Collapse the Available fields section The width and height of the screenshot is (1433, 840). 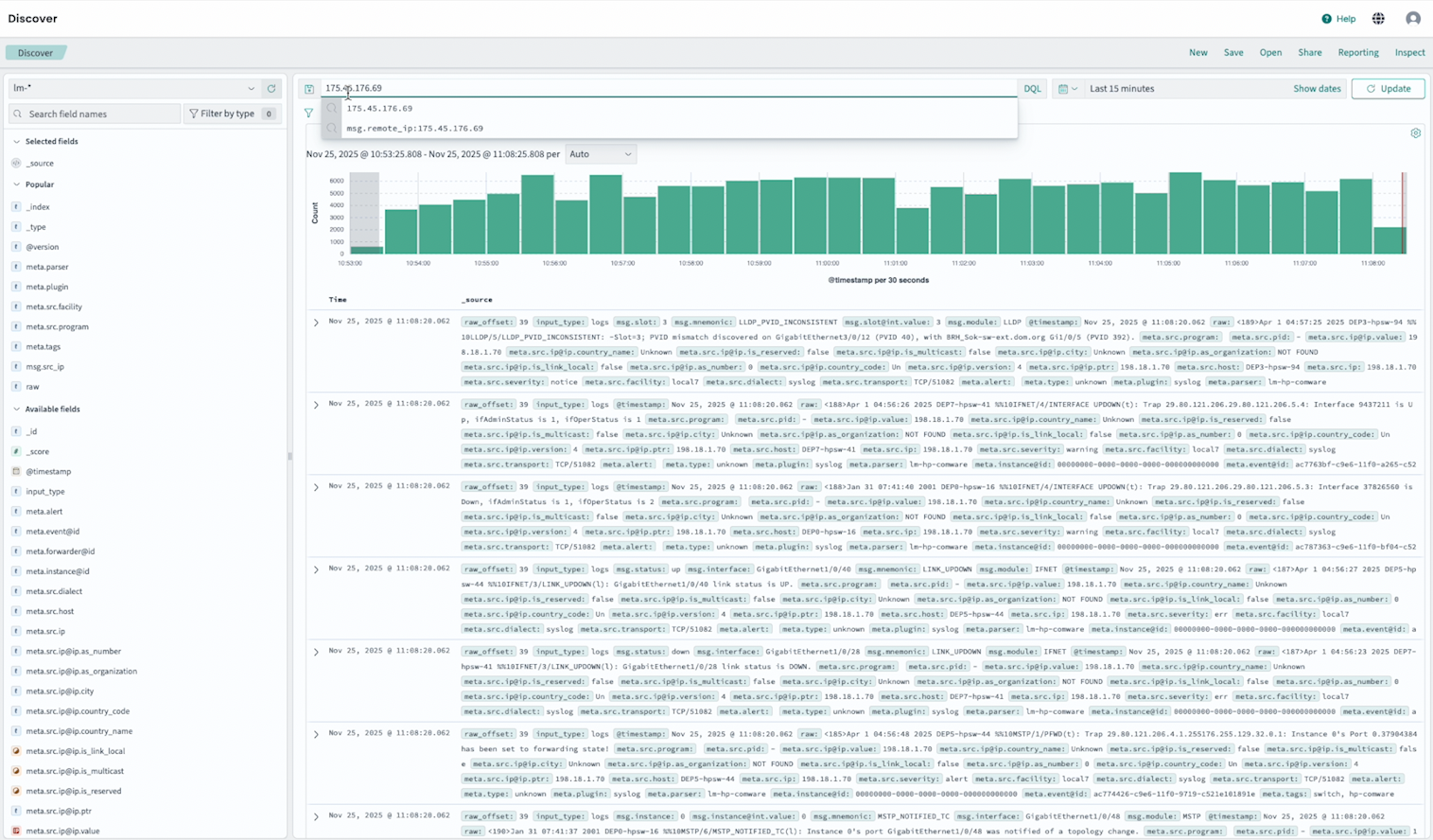click(x=16, y=410)
